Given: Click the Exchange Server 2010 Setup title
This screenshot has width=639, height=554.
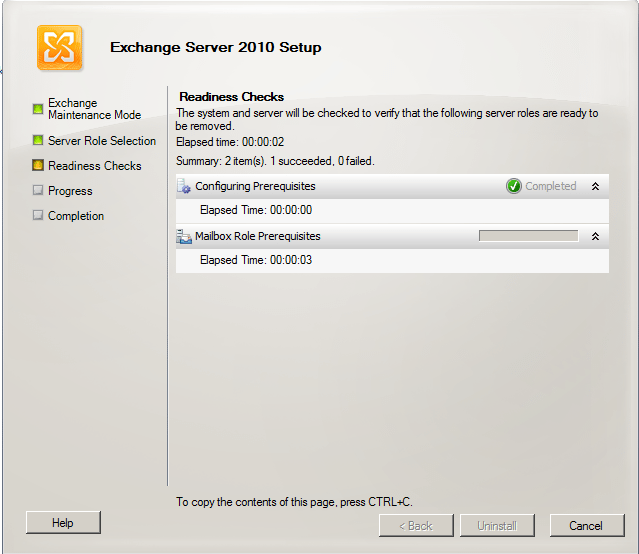Looking at the screenshot, I should coord(216,47).
